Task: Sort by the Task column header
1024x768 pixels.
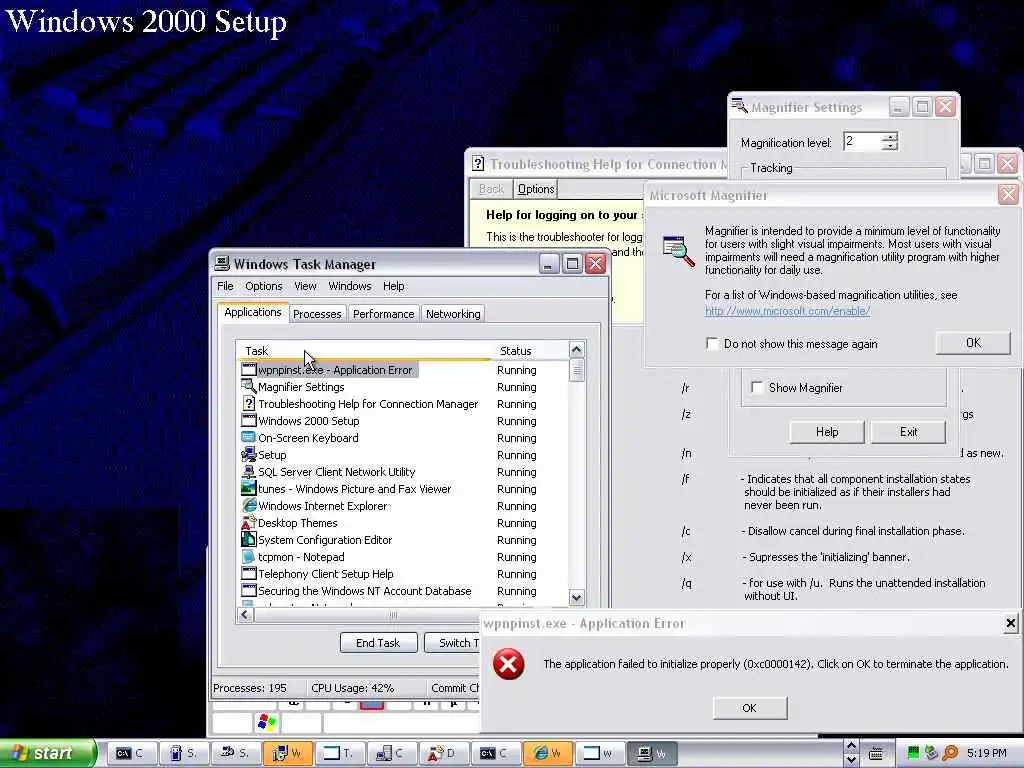Action: pos(363,351)
